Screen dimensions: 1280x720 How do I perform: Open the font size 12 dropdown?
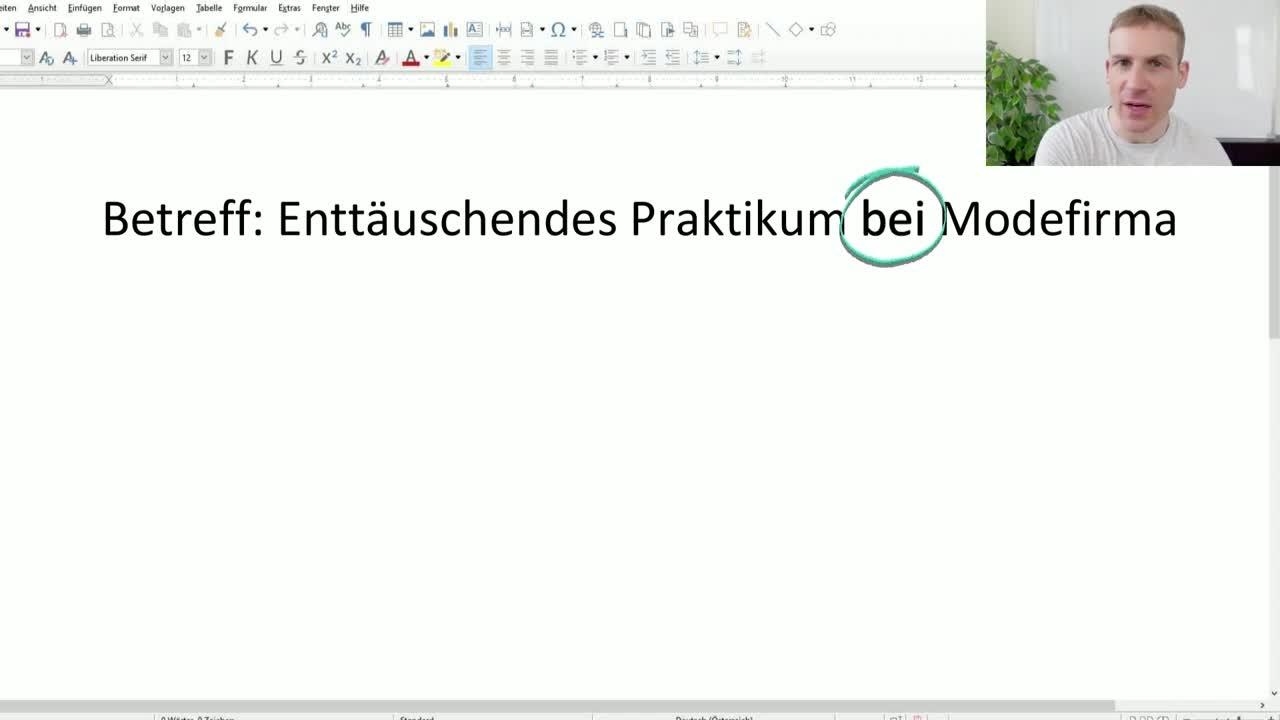coord(204,58)
